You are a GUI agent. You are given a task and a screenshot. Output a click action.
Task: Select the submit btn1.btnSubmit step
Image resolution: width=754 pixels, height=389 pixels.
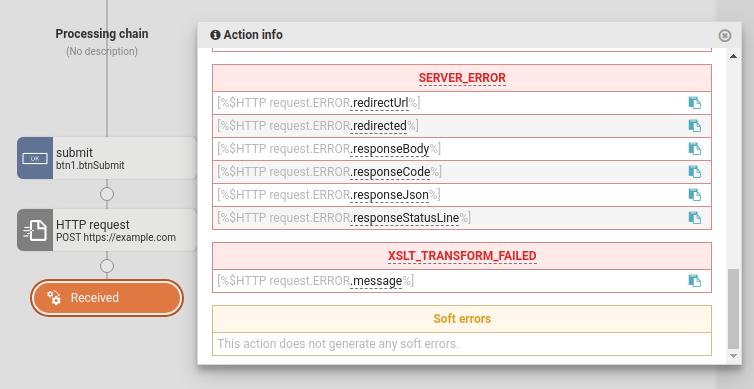pos(107,158)
